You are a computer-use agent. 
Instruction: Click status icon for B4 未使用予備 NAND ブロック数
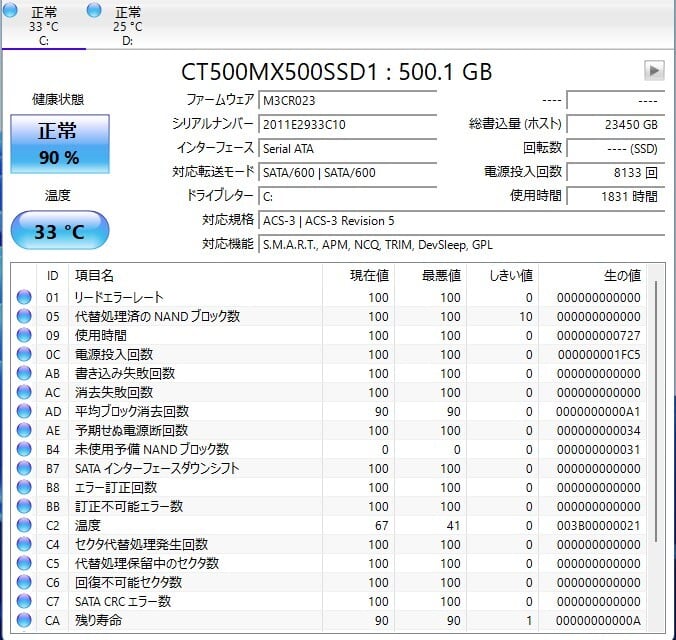tap(24, 449)
